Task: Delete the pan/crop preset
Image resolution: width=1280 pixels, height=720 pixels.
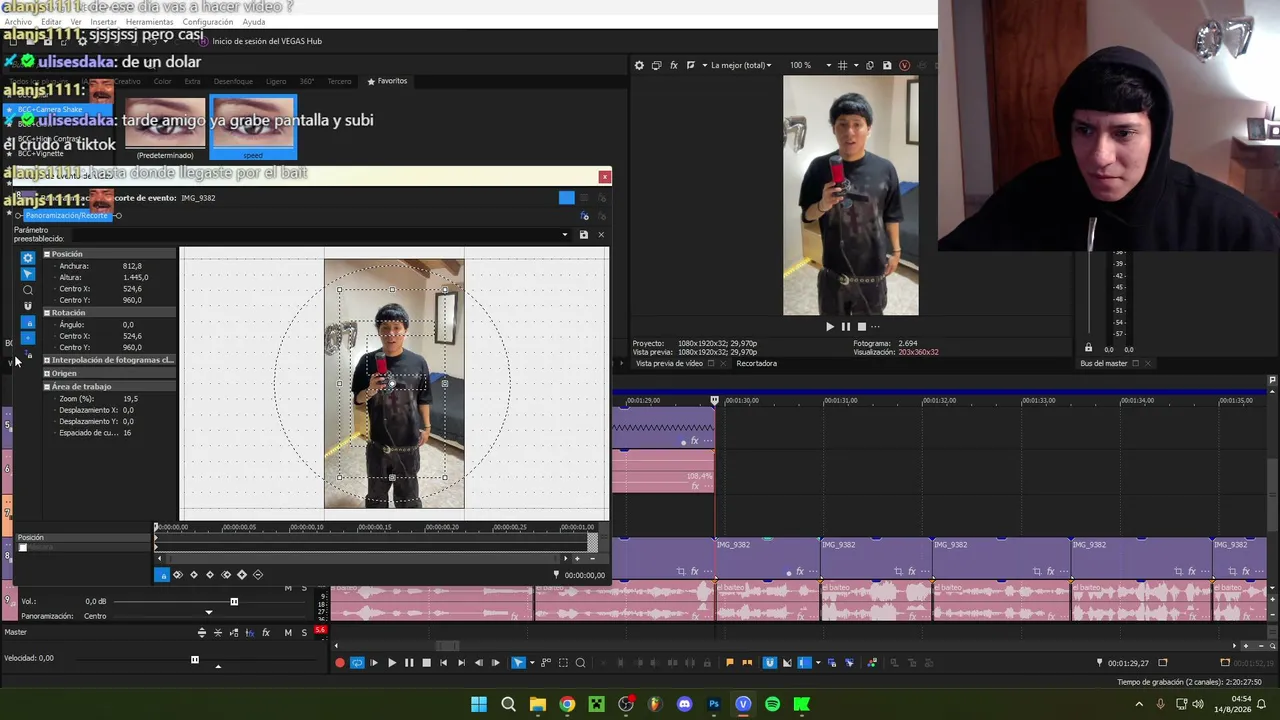Action: [x=601, y=235]
